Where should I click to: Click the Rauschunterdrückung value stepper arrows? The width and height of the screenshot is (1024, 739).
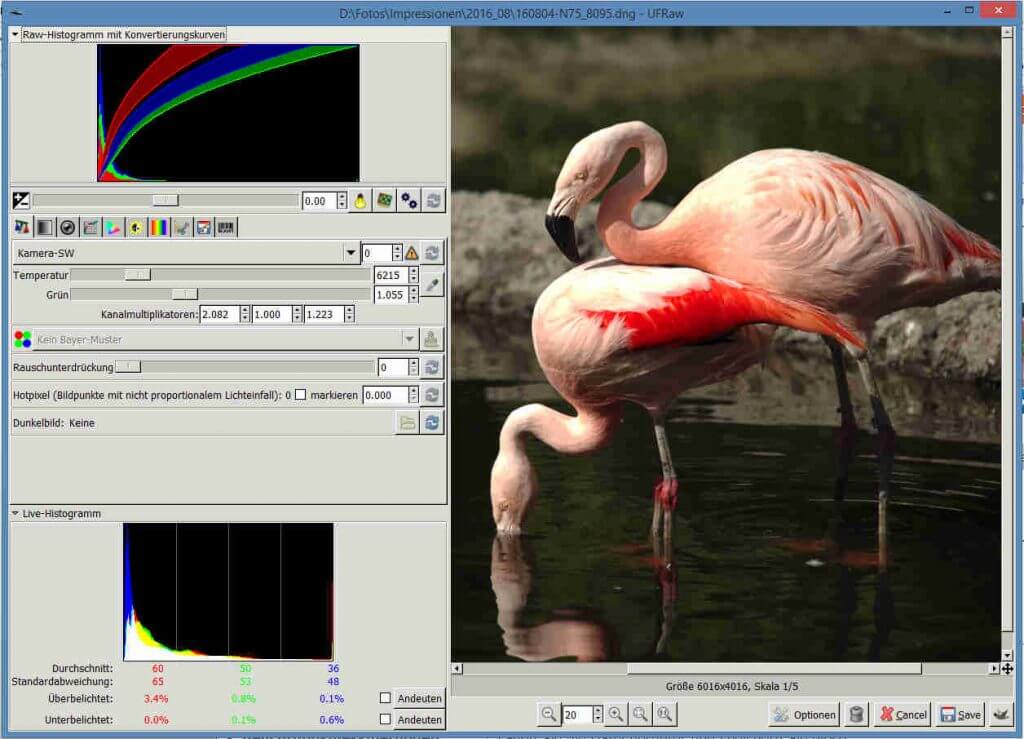coord(413,368)
